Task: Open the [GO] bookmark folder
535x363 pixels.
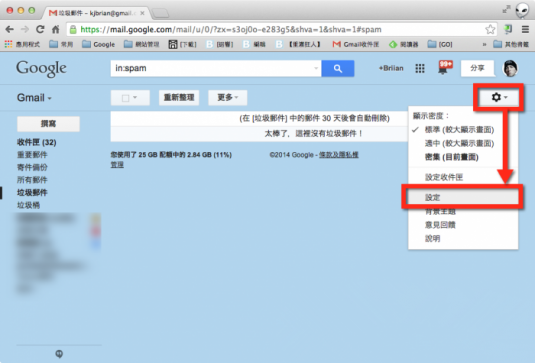Action: 440,44
